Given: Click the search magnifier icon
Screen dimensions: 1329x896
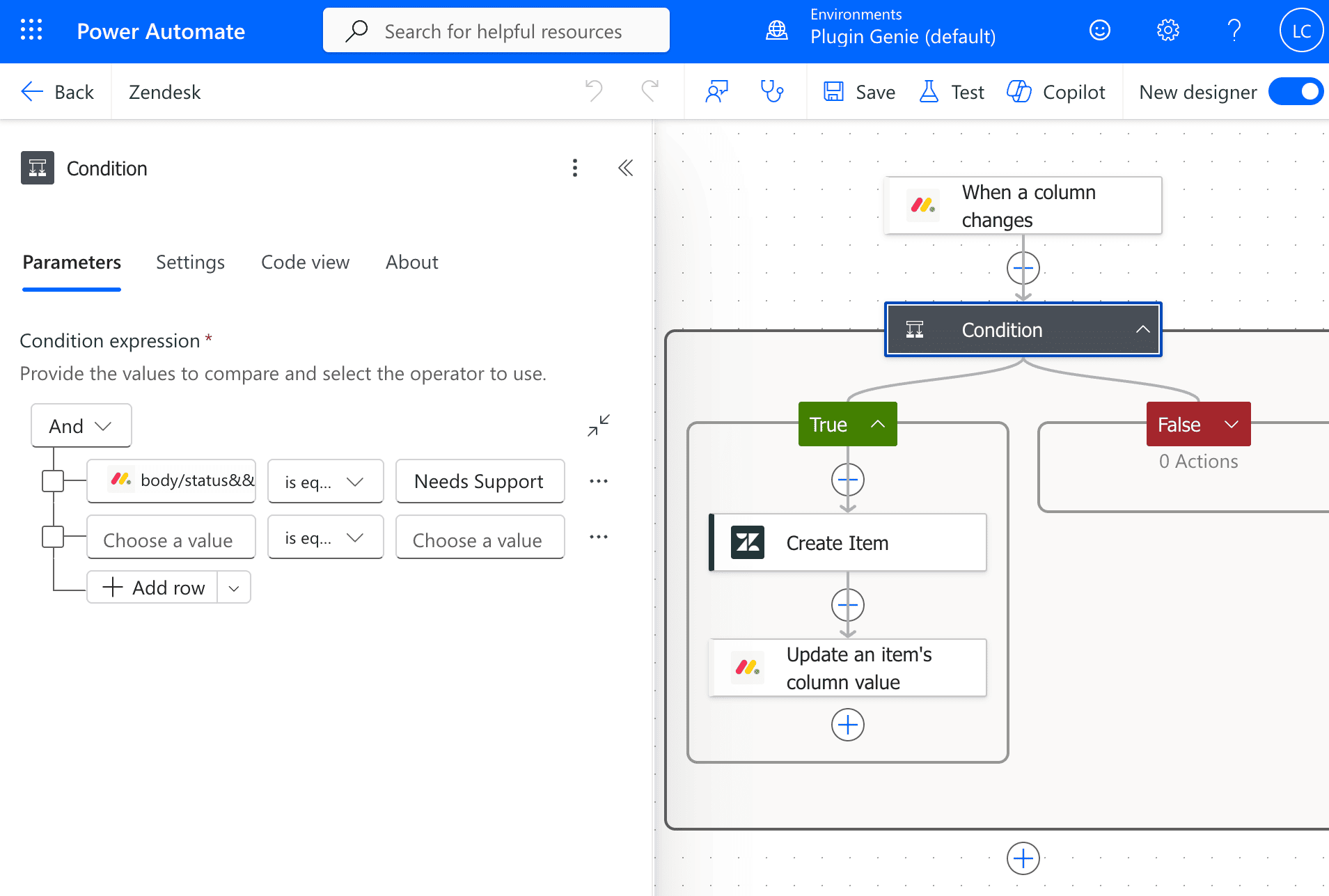Looking at the screenshot, I should 356,31.
